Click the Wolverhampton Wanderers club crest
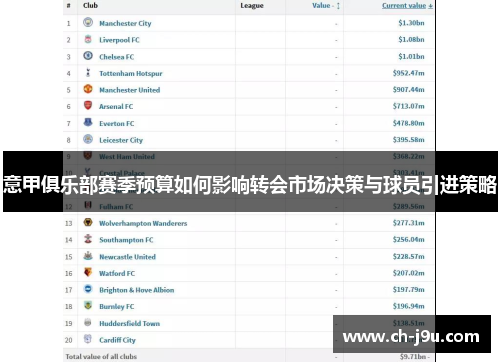Screen dimensions: 500x362 (88, 222)
